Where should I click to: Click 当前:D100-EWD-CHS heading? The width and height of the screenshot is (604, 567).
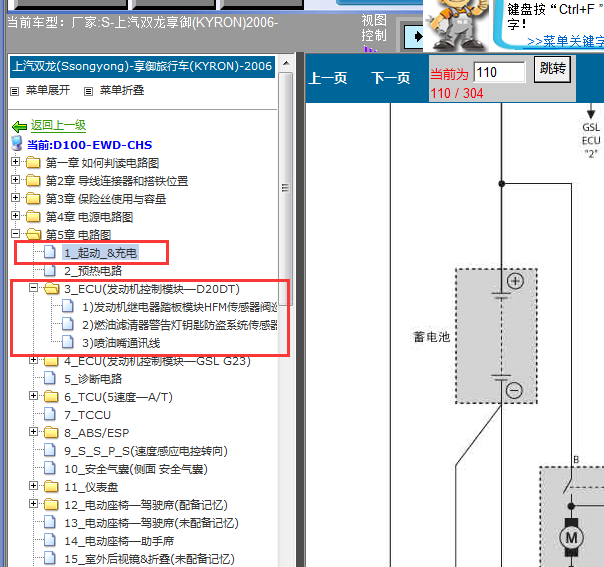point(89,145)
